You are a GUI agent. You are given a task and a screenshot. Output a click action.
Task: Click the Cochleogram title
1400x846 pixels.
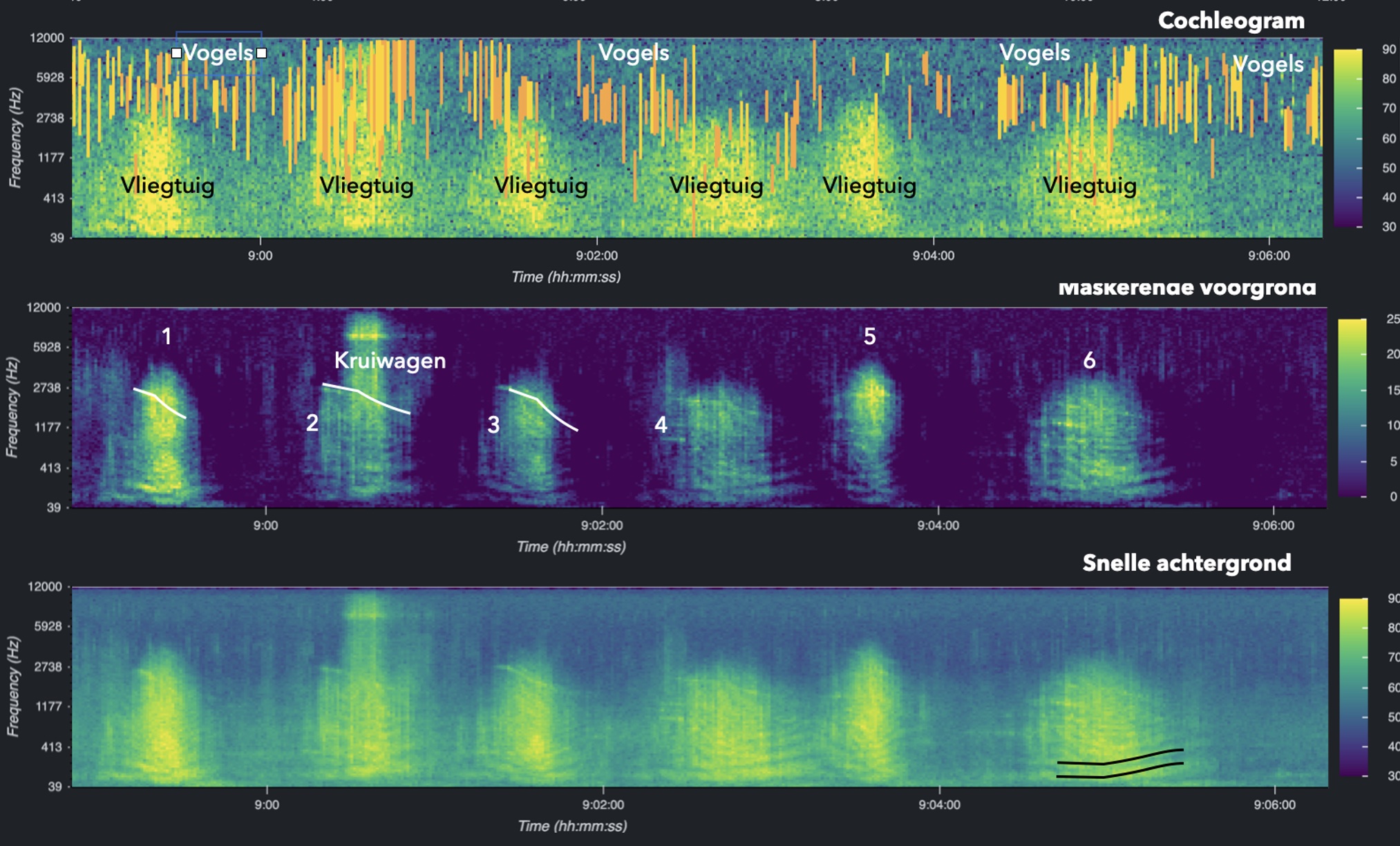[x=1231, y=21]
